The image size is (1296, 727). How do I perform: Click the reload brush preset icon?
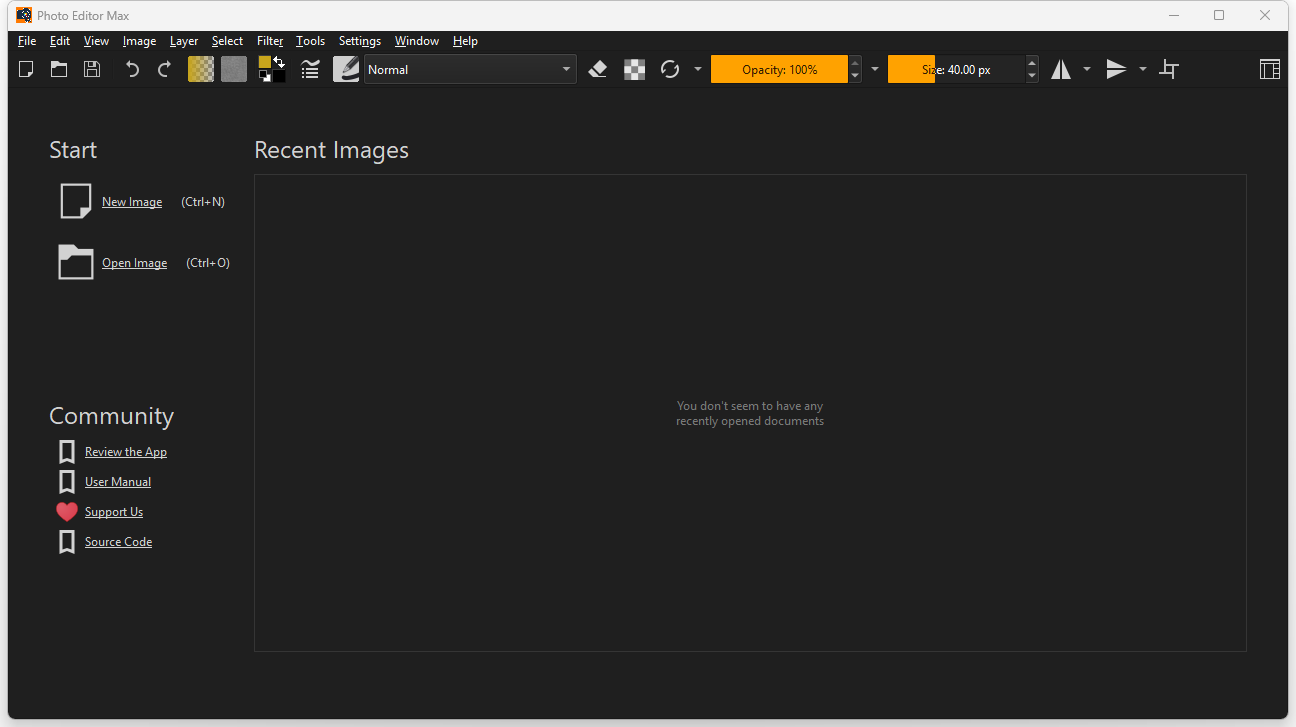(670, 69)
